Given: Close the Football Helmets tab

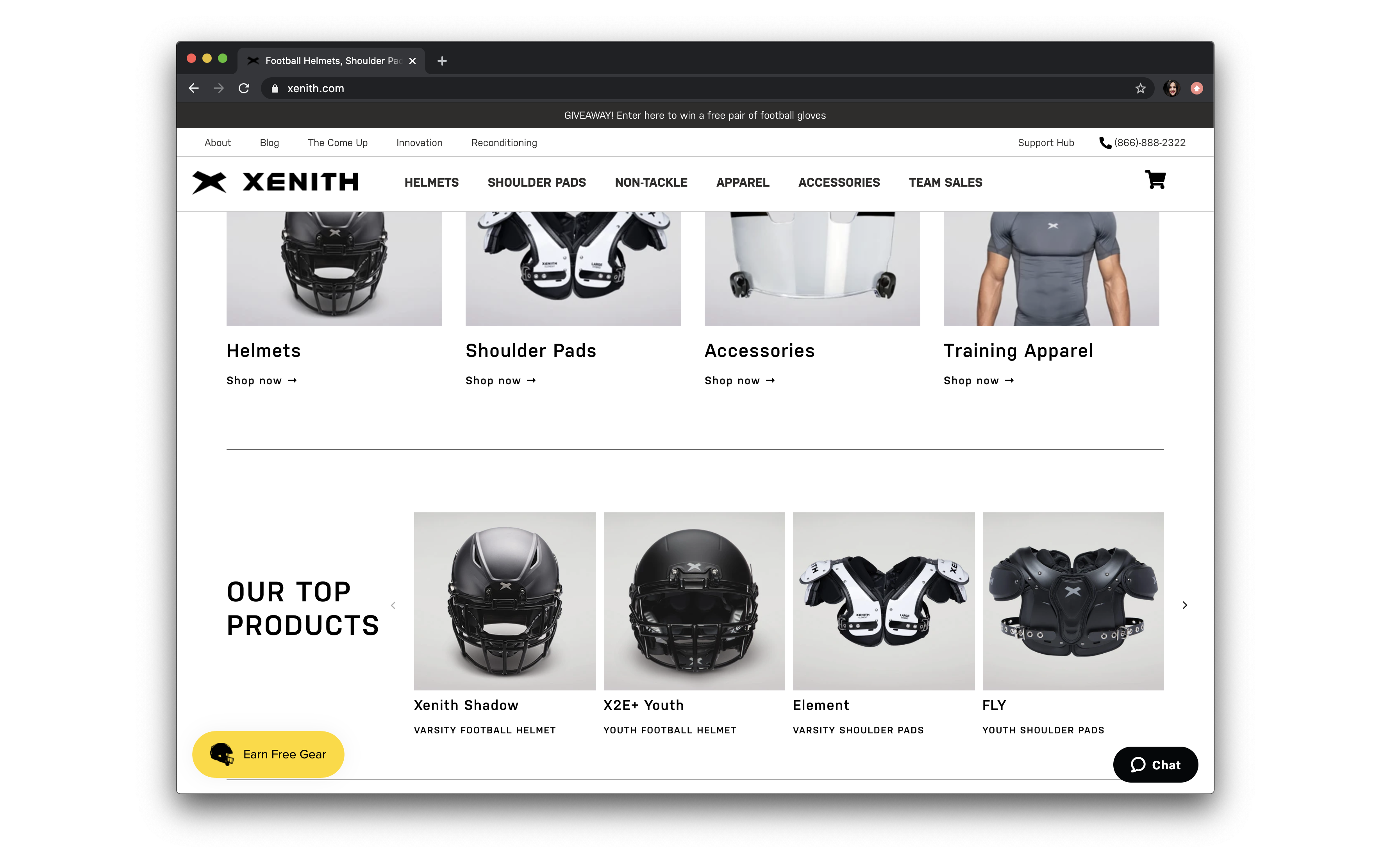Looking at the screenshot, I should click(412, 61).
